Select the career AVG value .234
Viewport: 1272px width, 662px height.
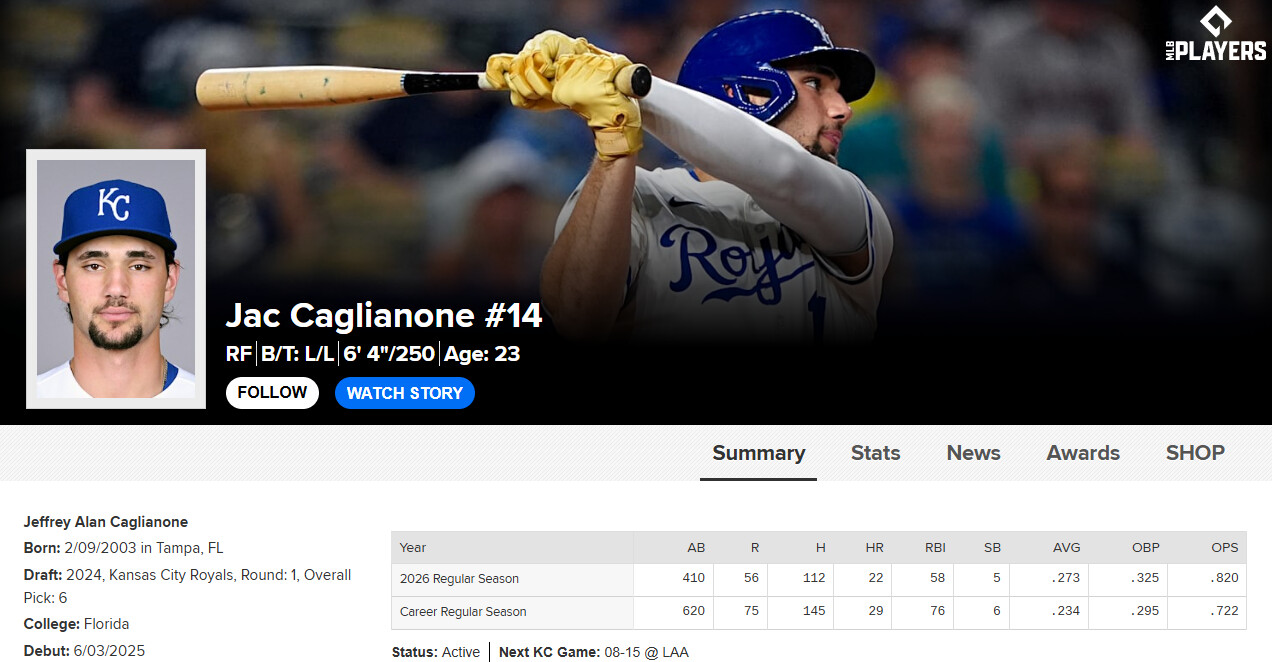pos(1067,611)
